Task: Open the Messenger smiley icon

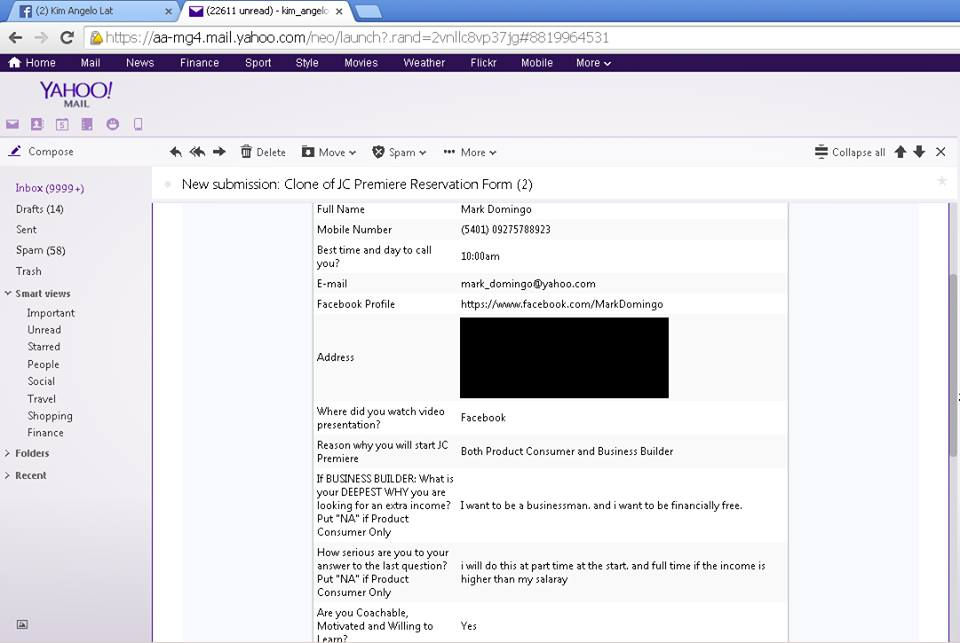Action: [113, 124]
